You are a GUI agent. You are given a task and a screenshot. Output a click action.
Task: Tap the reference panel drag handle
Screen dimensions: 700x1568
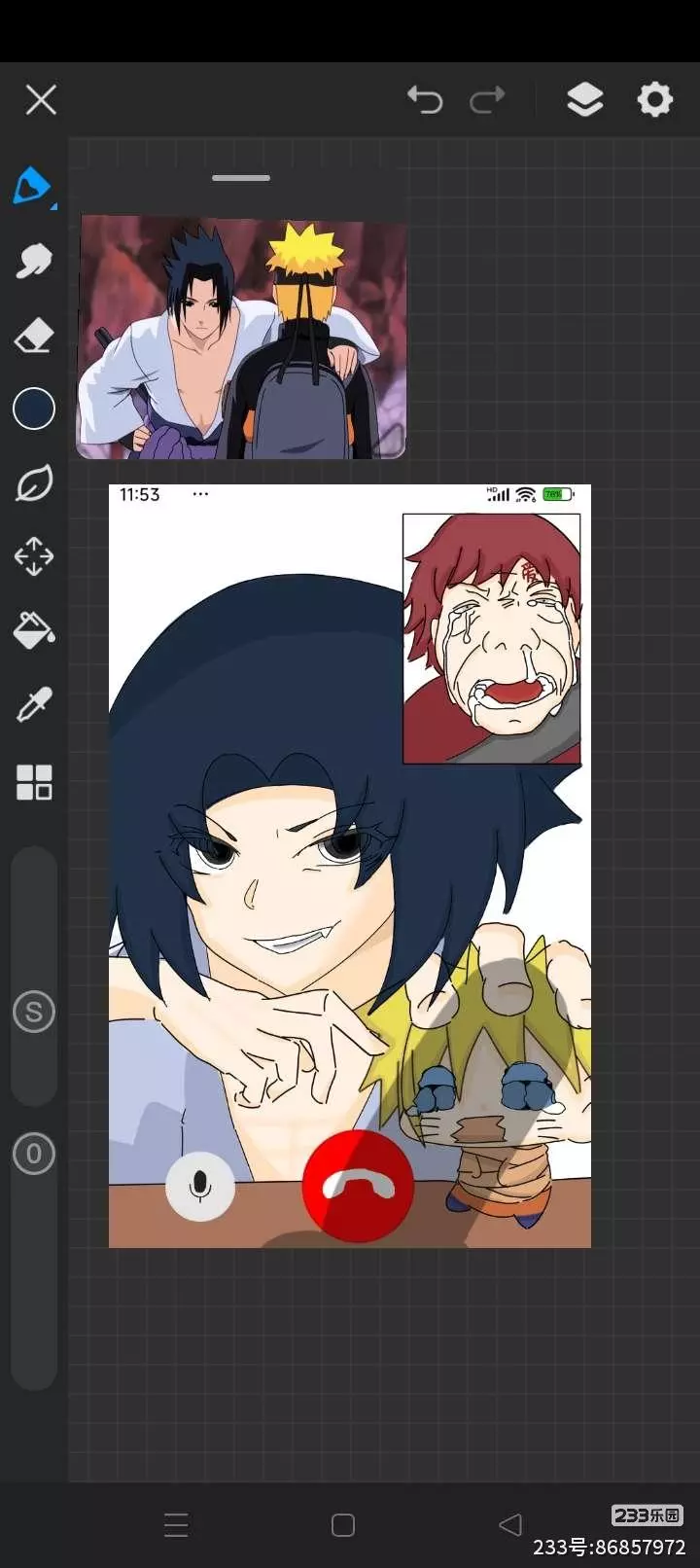coord(241,178)
